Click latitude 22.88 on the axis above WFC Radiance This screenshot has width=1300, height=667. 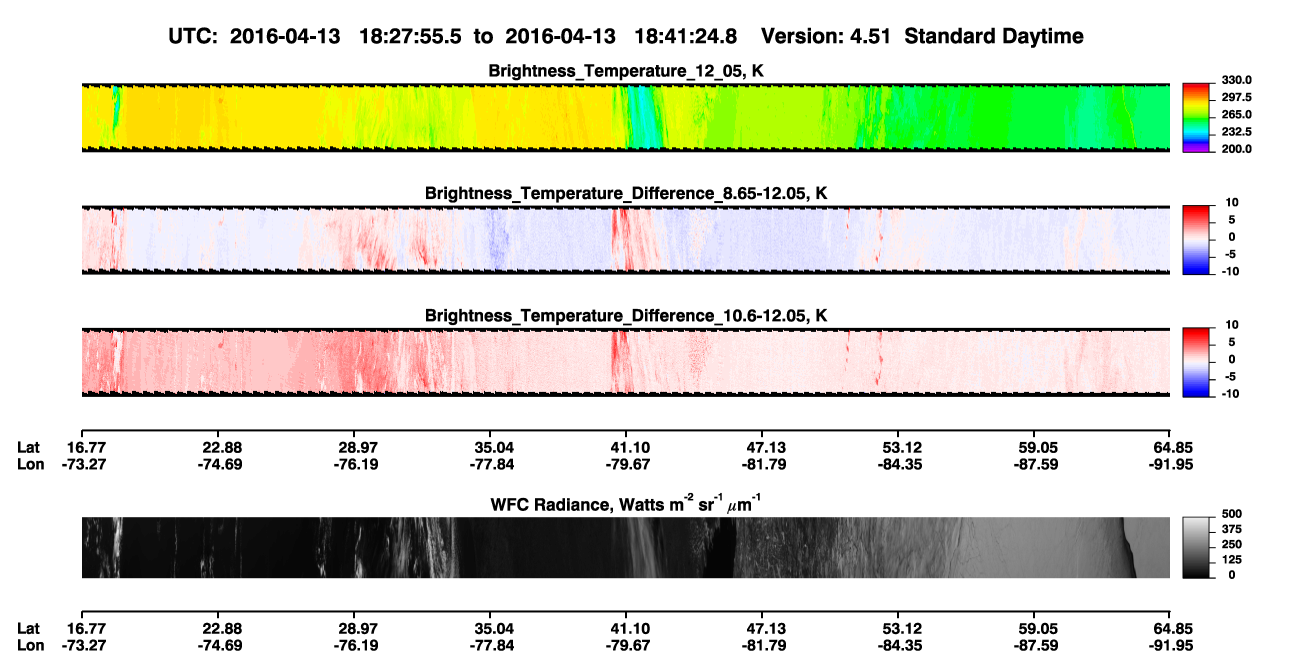pos(218,447)
